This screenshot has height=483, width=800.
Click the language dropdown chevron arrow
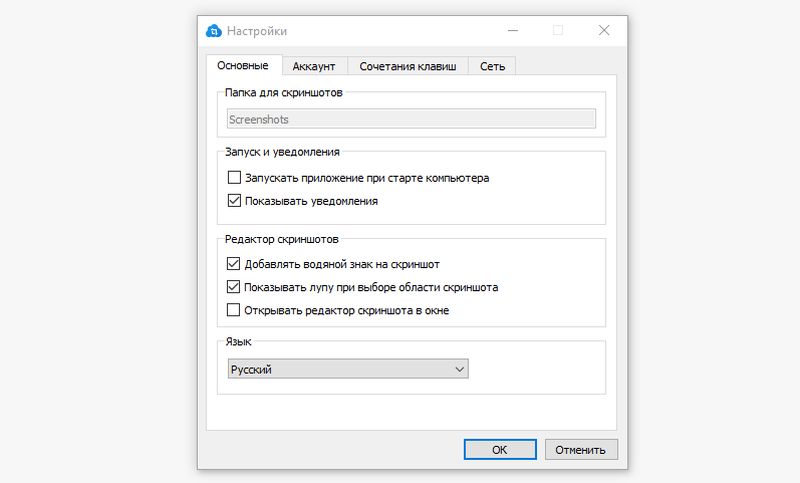459,369
